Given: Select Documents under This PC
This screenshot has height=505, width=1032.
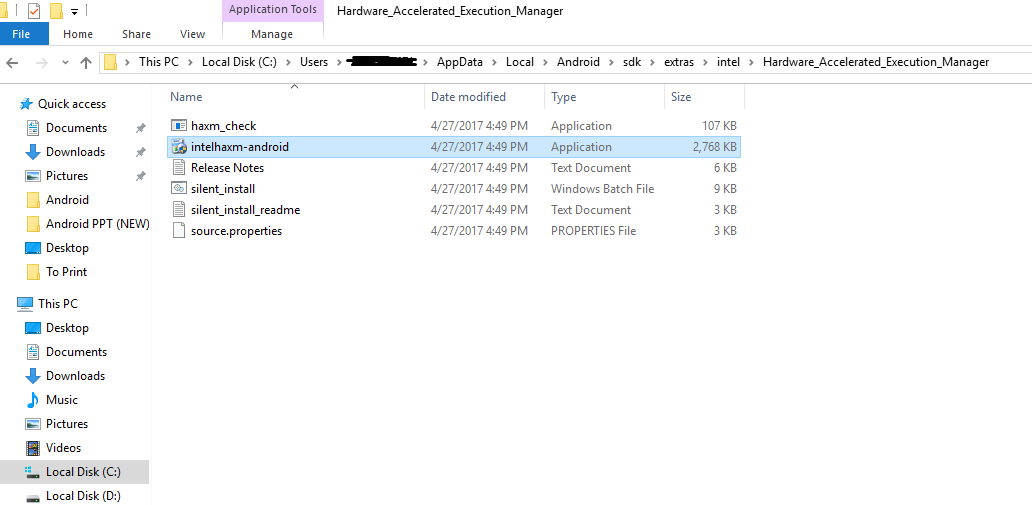Looking at the screenshot, I should (76, 352).
